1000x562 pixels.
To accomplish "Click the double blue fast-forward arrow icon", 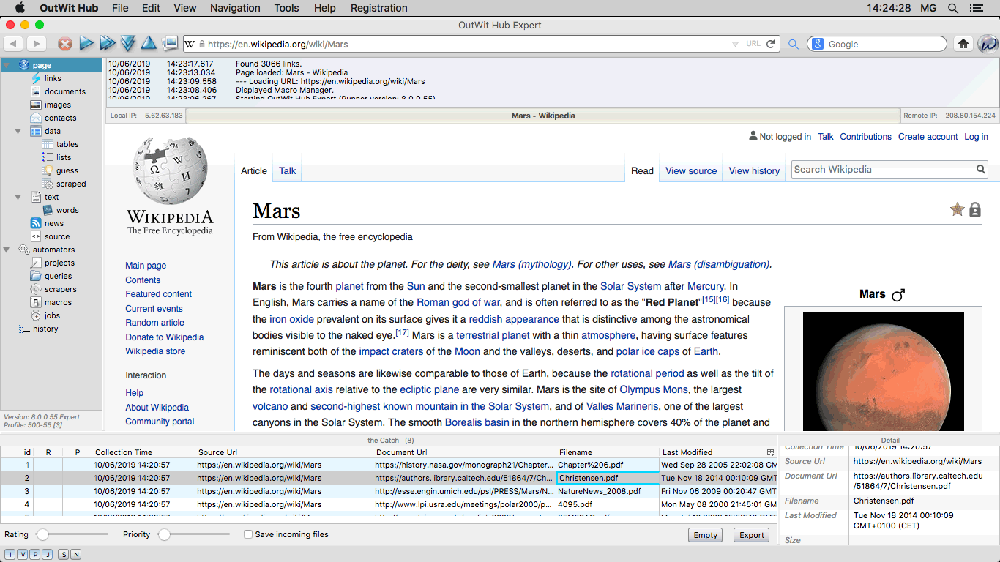I will (107, 43).
